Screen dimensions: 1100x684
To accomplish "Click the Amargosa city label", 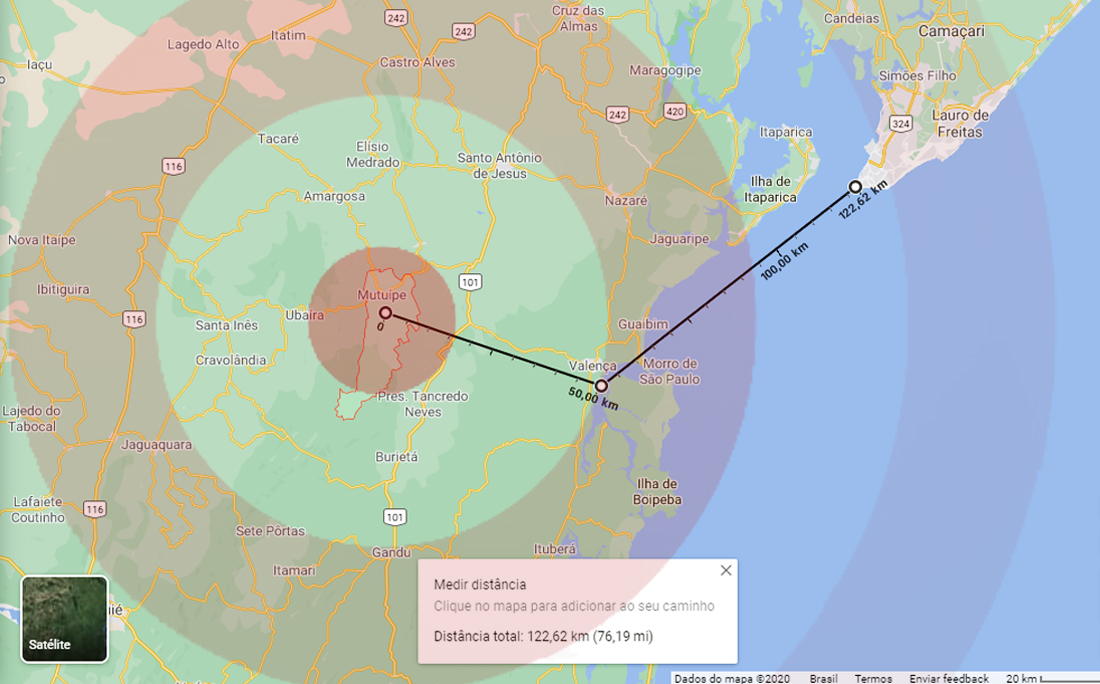I will pyautogui.click(x=334, y=196).
